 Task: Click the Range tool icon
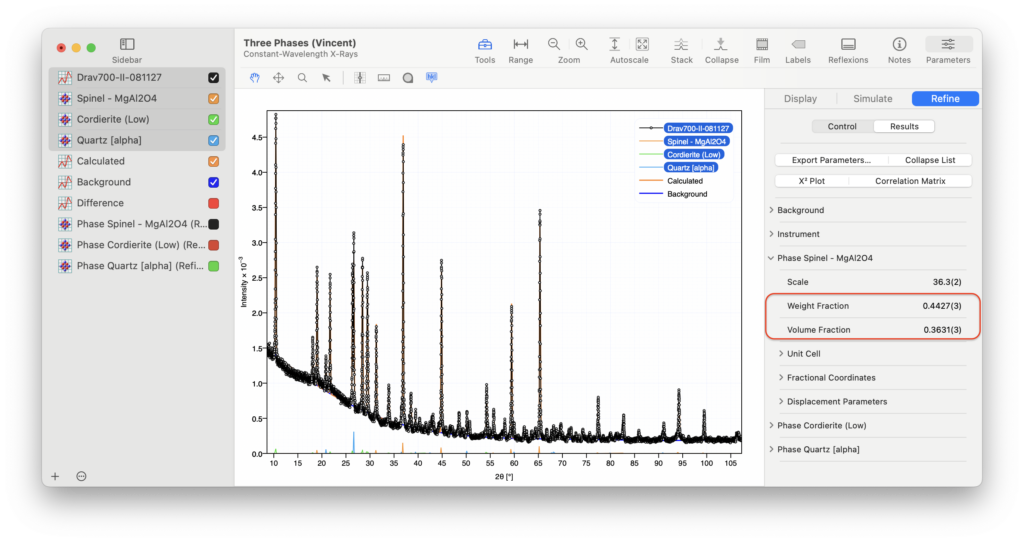[x=520, y=45]
